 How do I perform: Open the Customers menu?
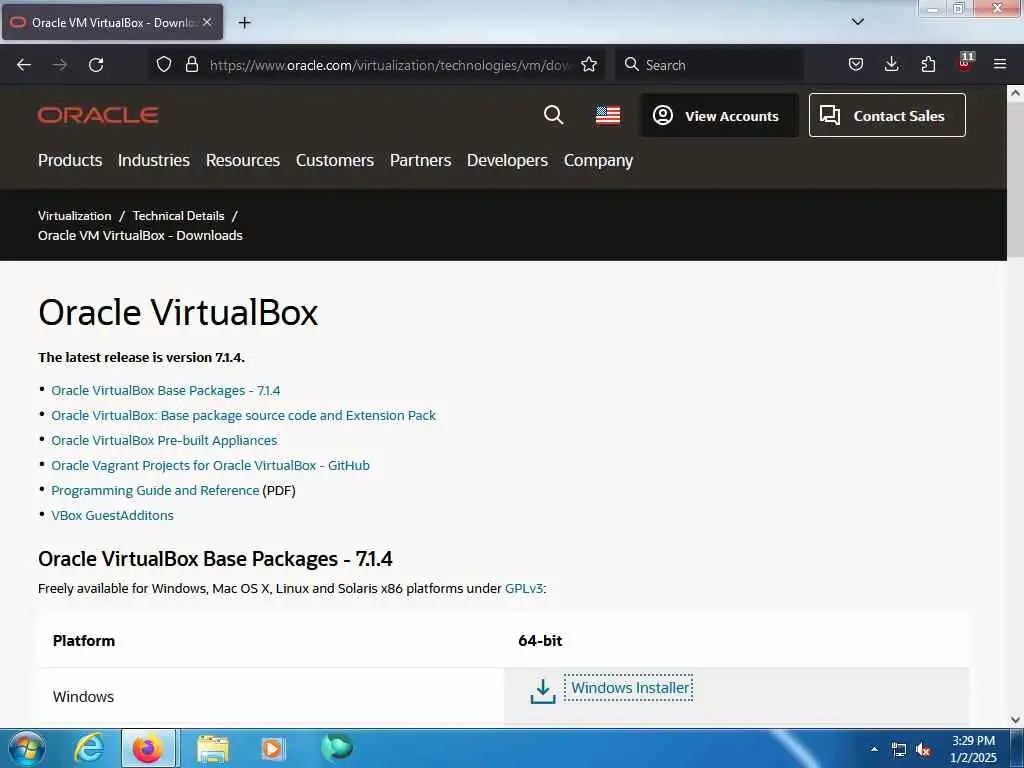click(335, 161)
